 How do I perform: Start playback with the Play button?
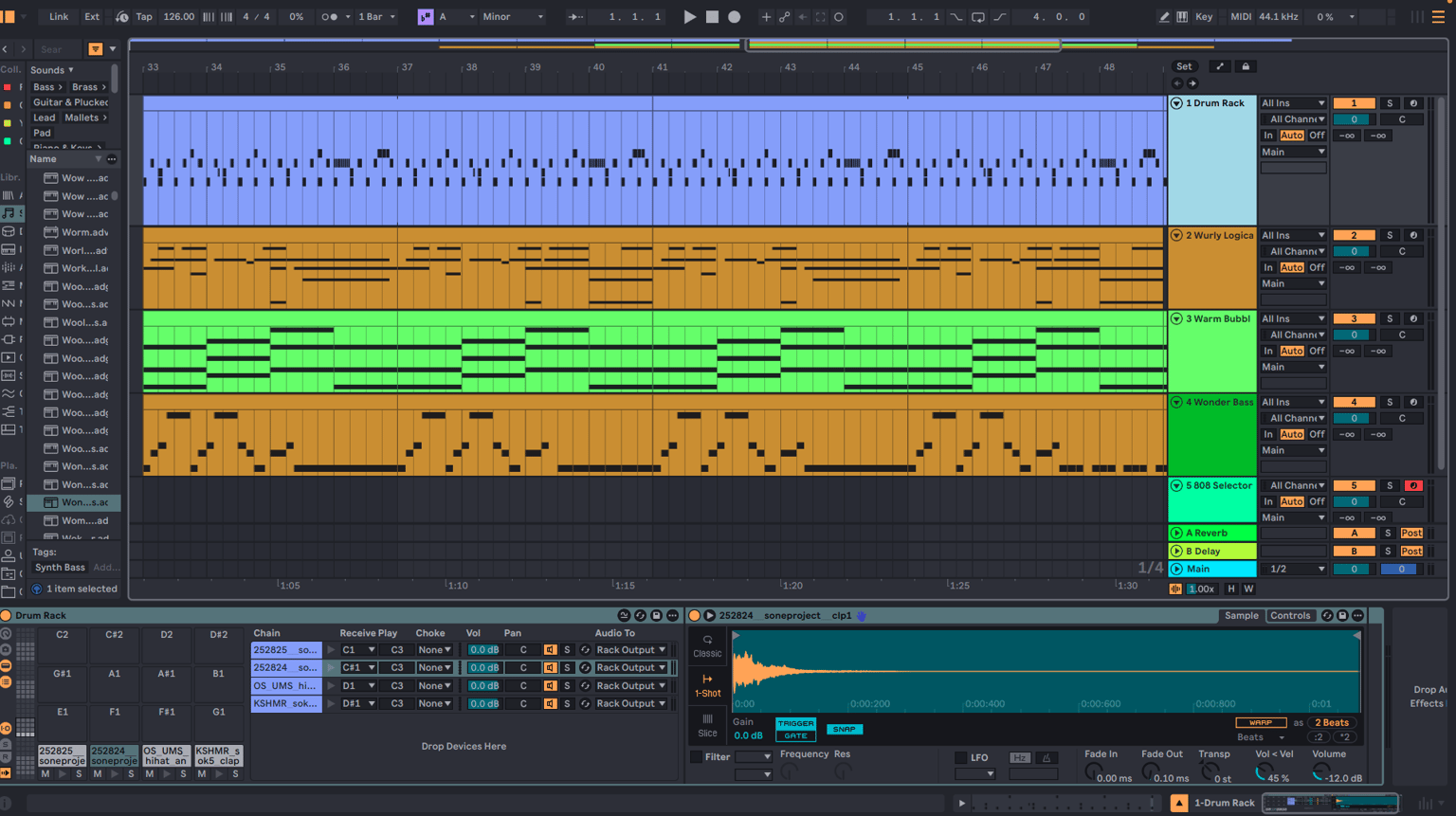[x=689, y=17]
